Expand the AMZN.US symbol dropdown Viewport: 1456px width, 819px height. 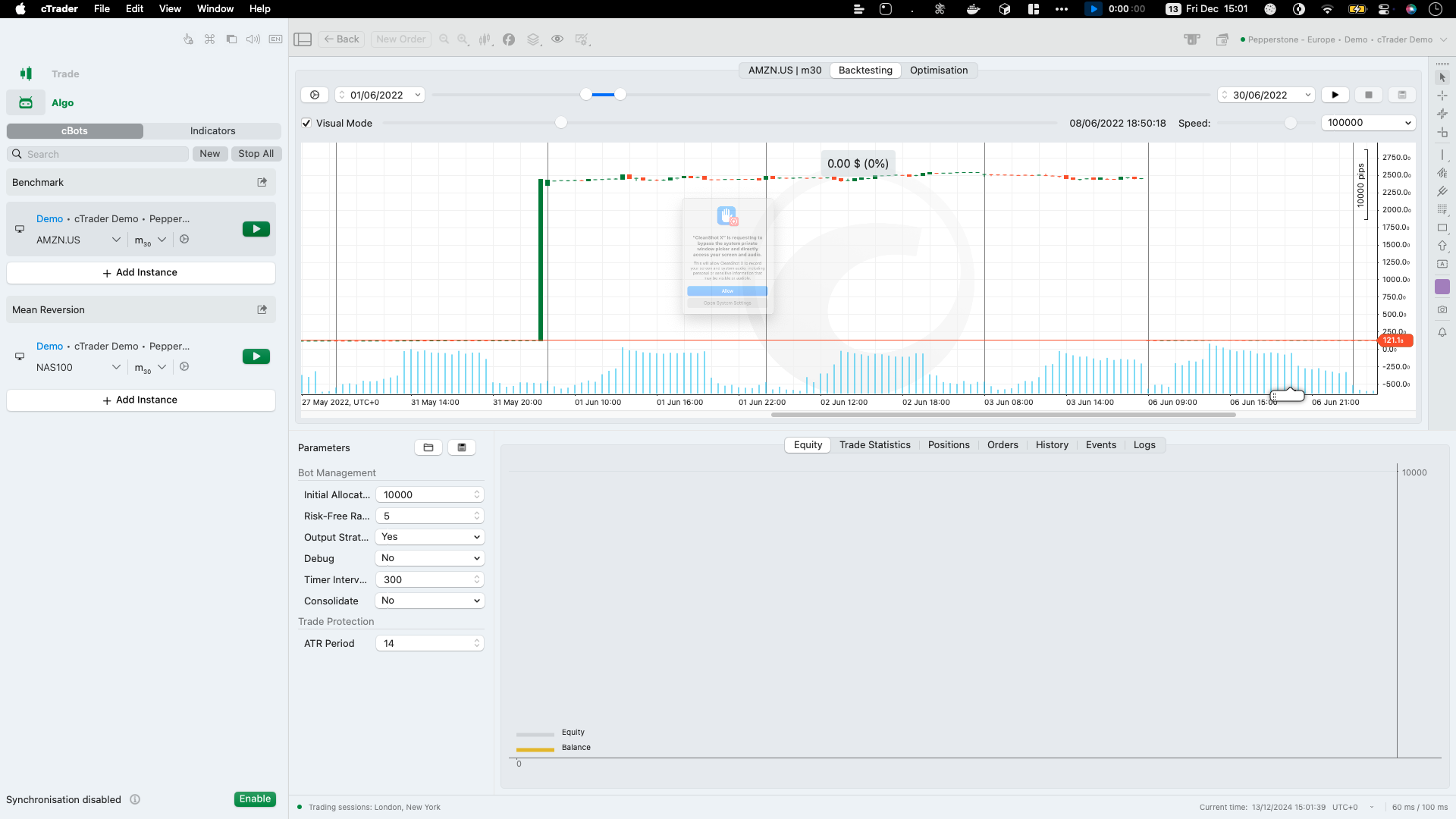click(x=116, y=240)
